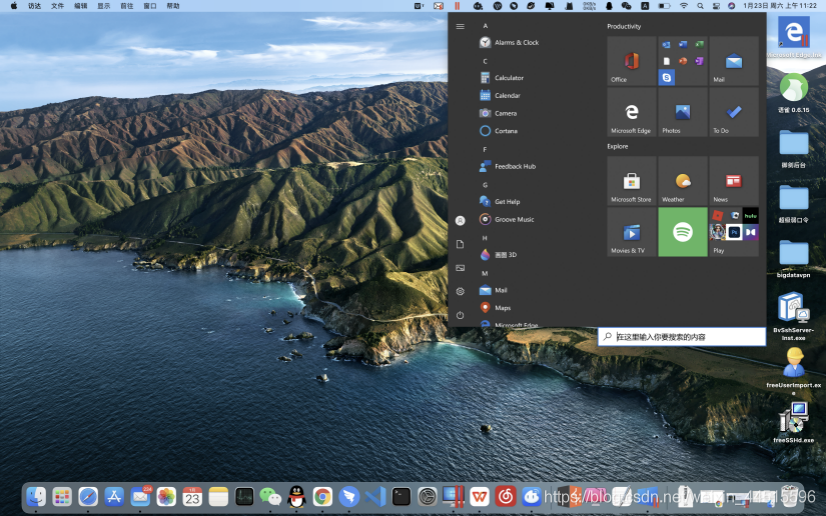Click letter C header in app list

coord(485,61)
